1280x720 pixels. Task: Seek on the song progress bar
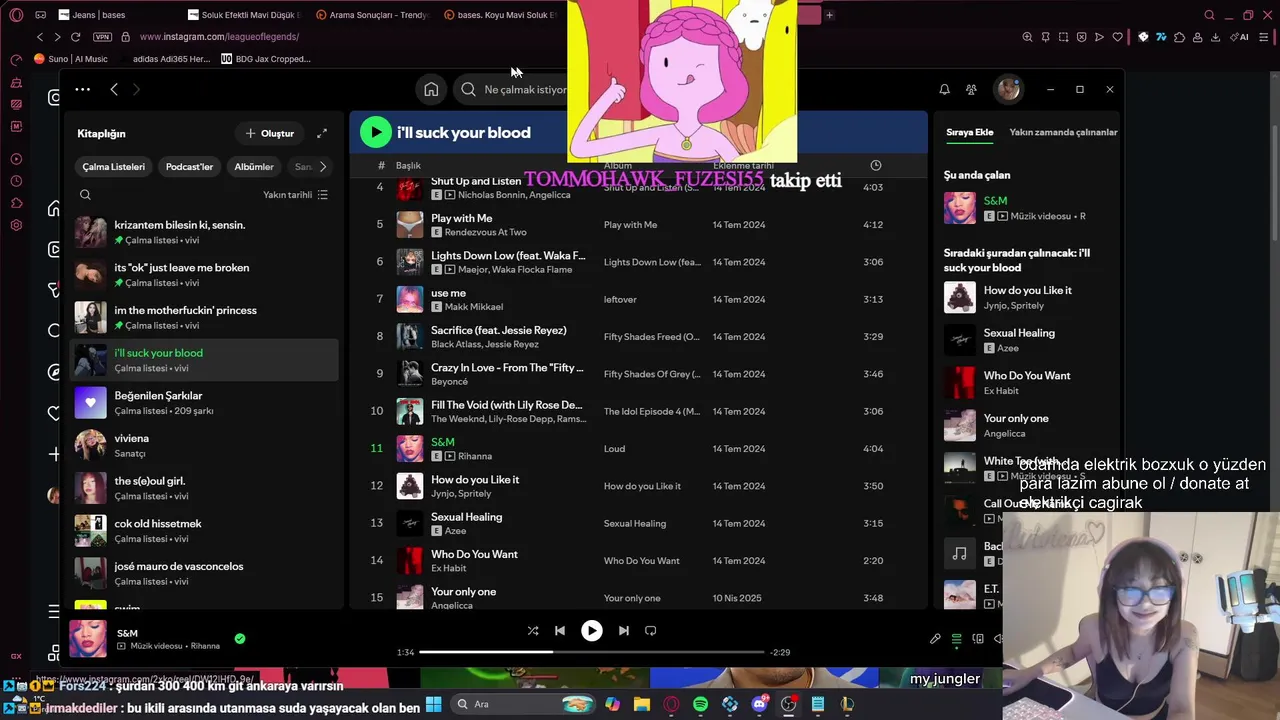[593, 652]
